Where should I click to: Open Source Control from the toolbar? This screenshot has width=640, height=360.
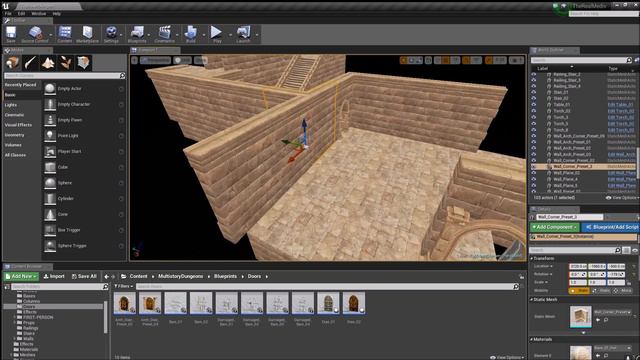coord(35,34)
